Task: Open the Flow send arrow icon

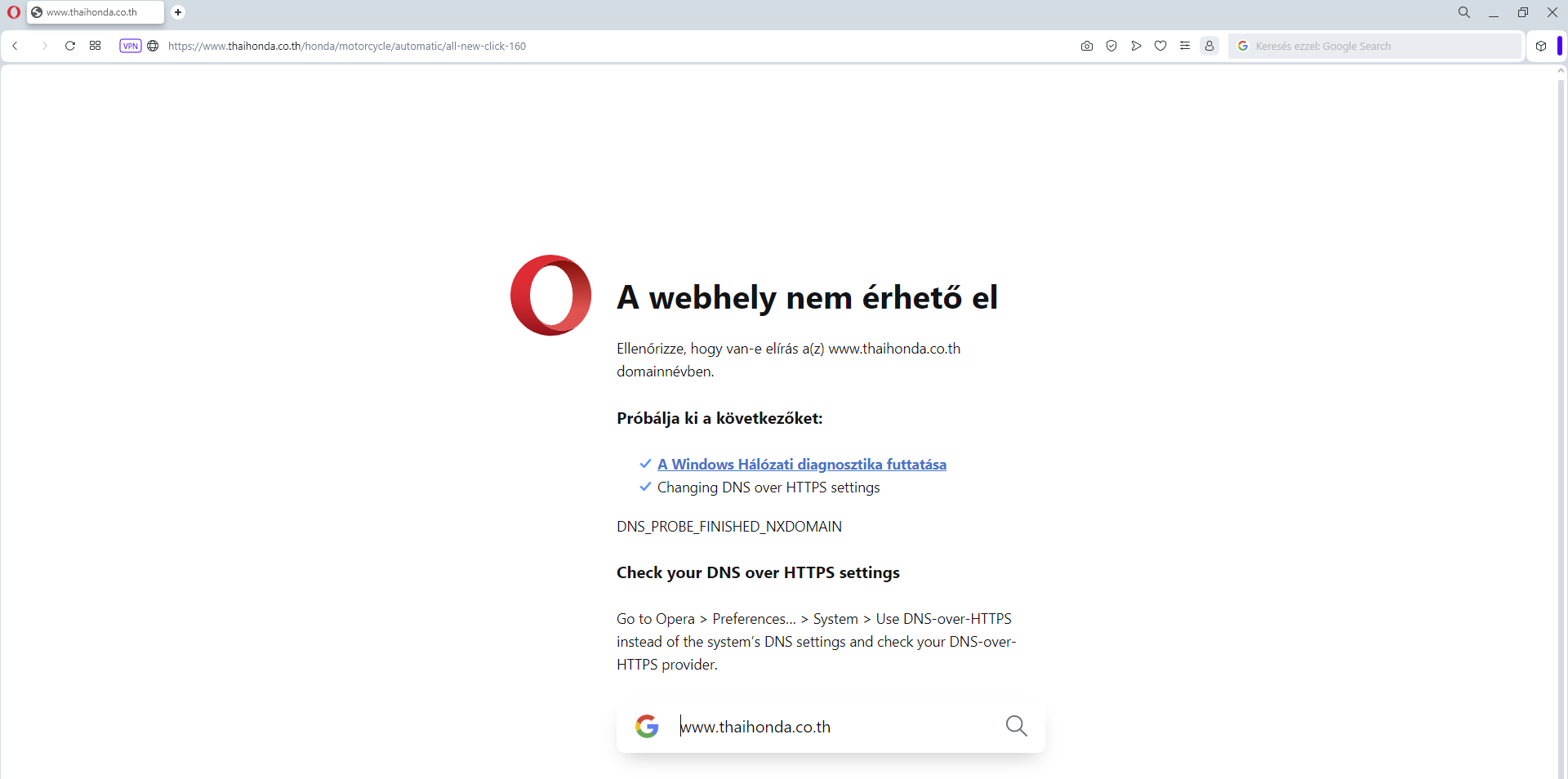Action: pos(1136,46)
